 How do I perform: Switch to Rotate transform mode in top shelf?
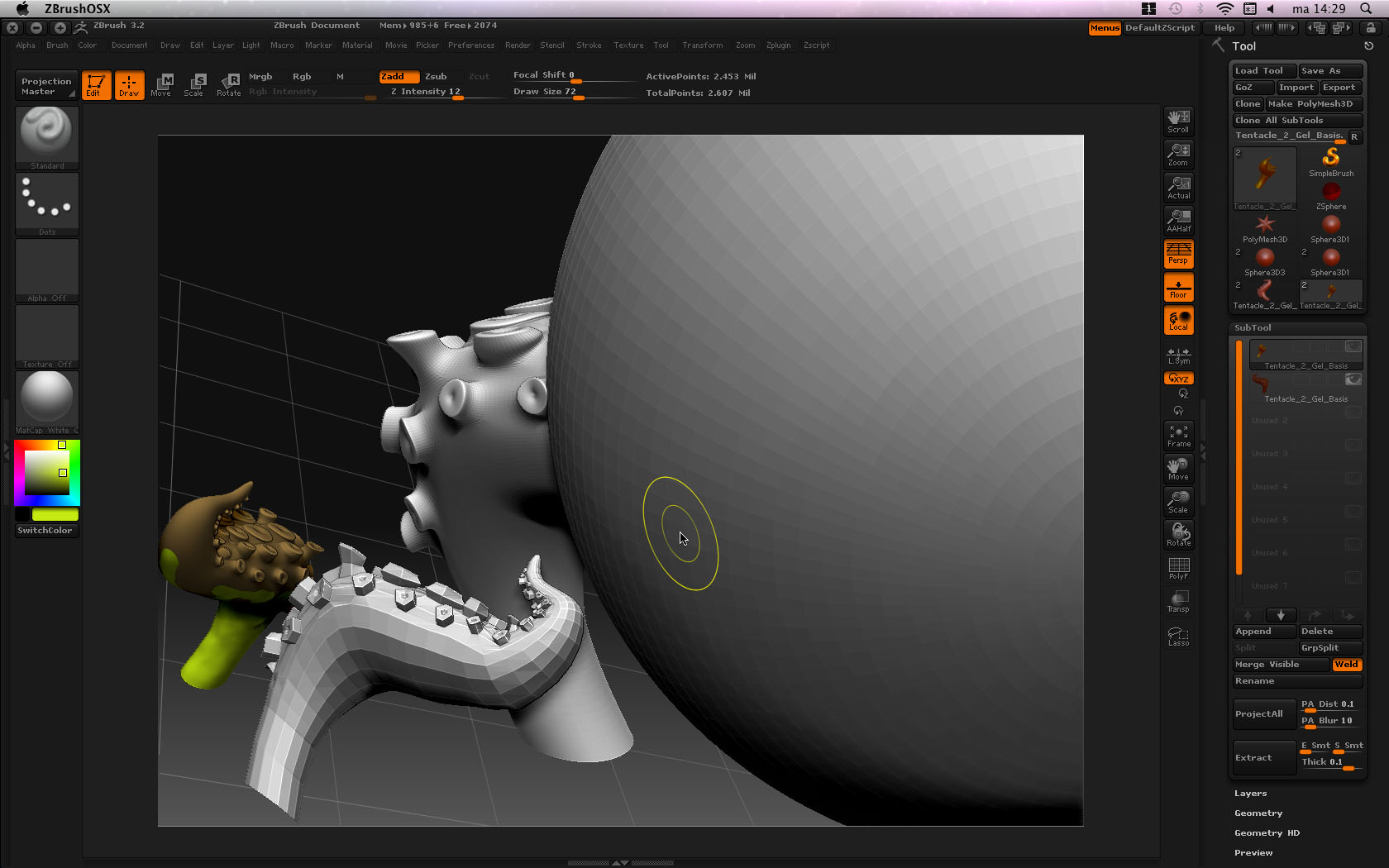pyautogui.click(x=229, y=84)
